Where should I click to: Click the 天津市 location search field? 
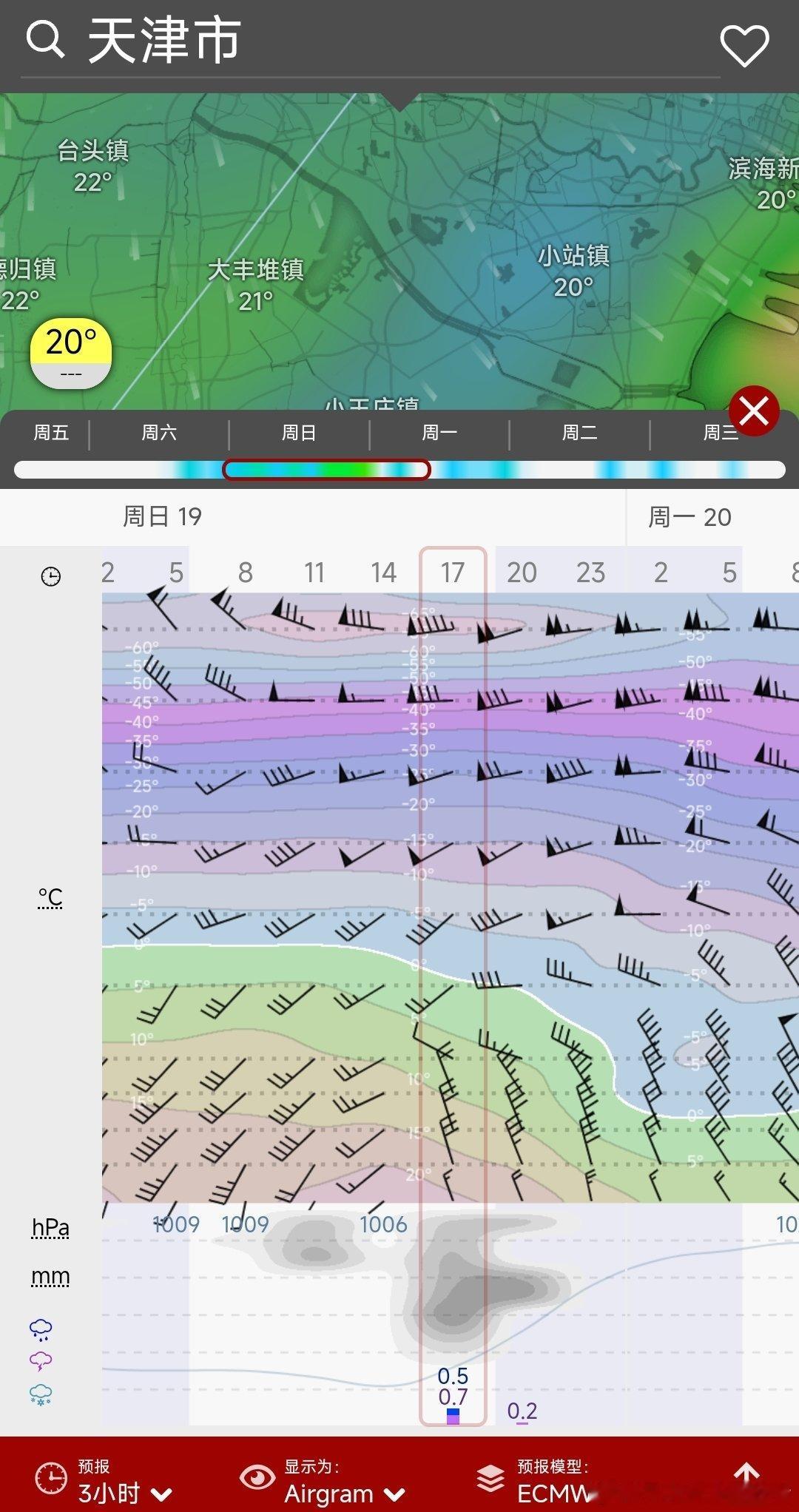[x=370, y=41]
